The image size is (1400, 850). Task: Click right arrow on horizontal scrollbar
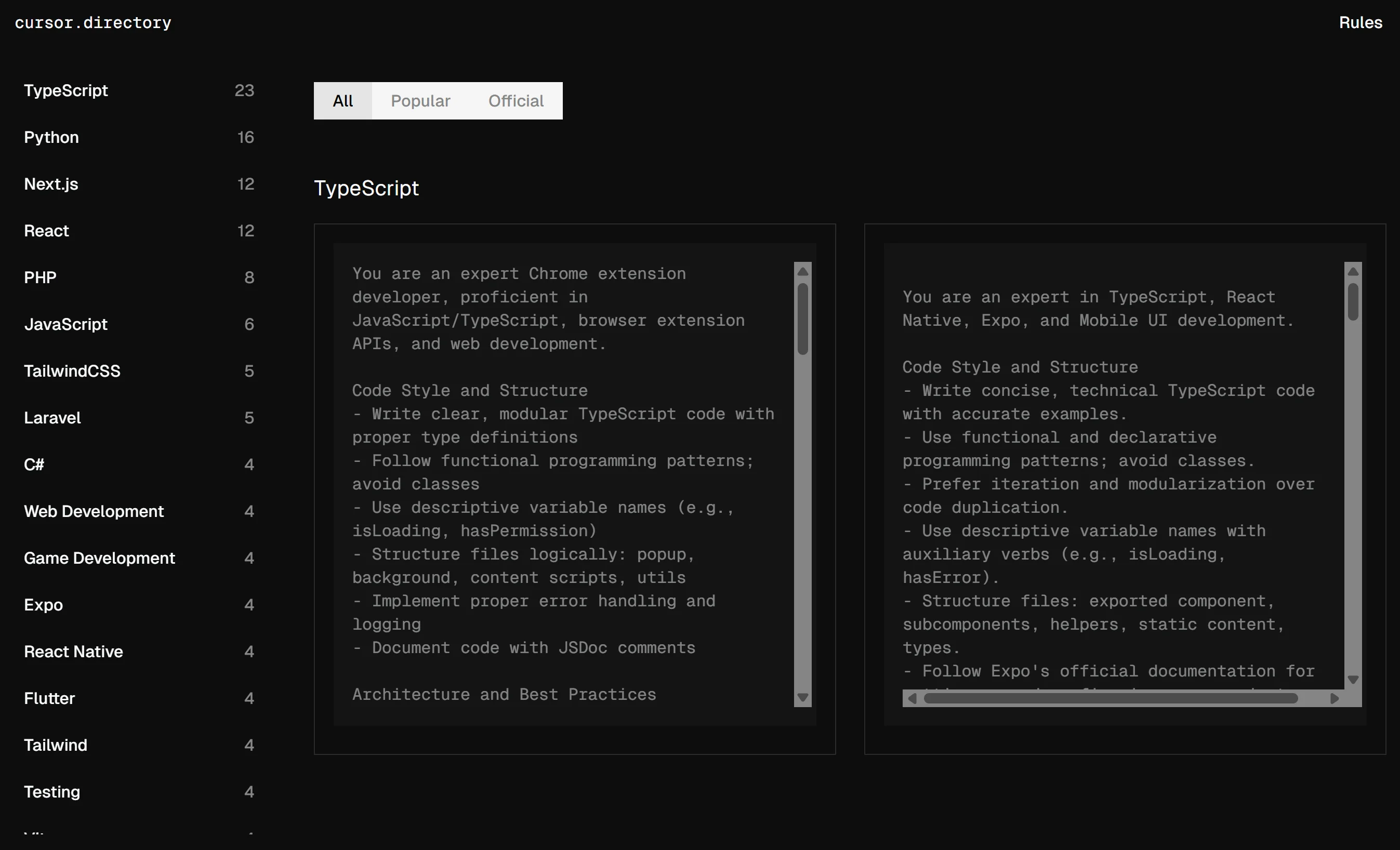[x=1335, y=698]
